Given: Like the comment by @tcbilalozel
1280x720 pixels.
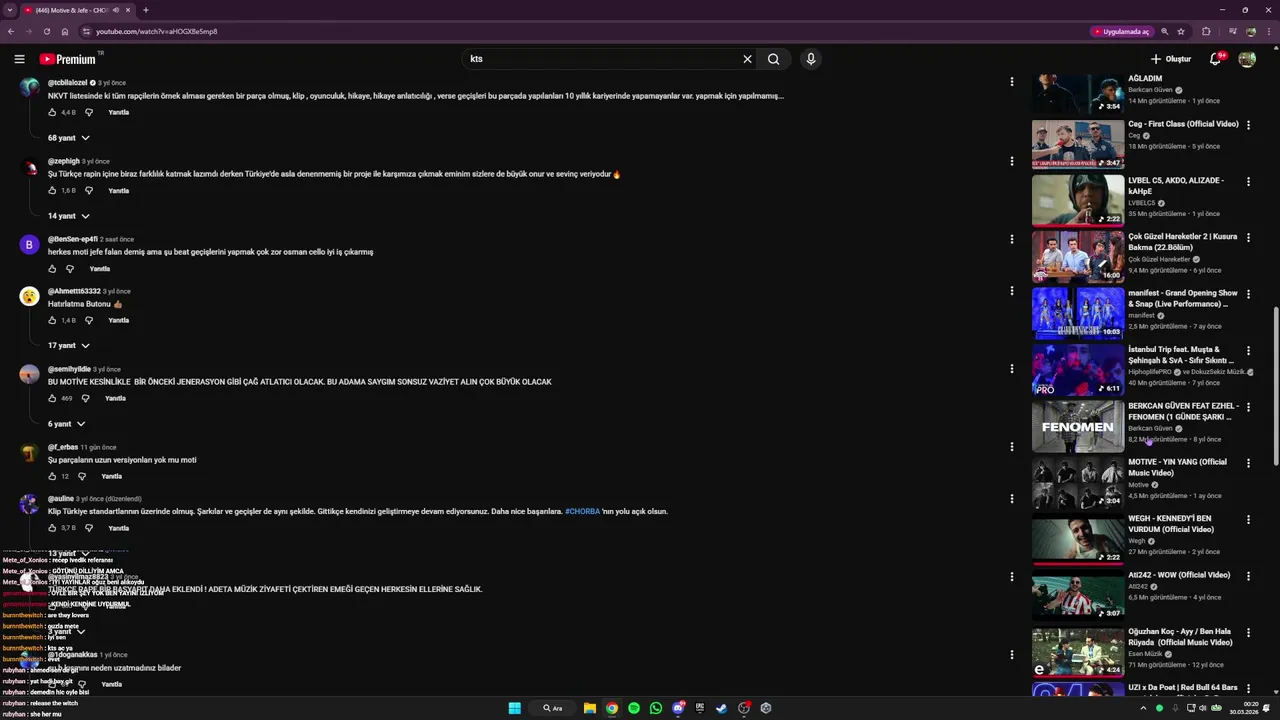Looking at the screenshot, I should [x=52, y=112].
